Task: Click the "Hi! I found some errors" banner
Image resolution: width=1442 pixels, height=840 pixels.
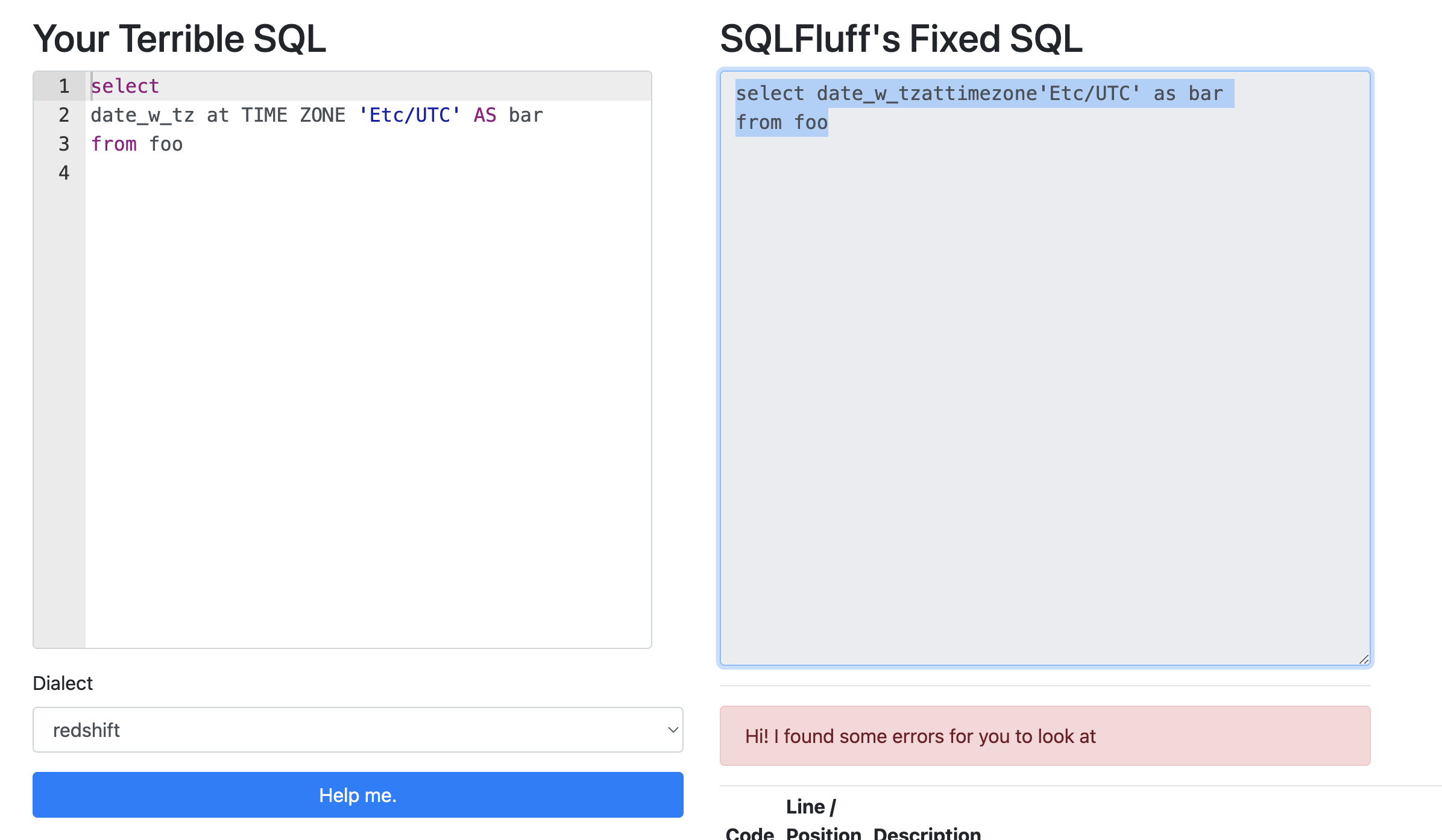Action: tap(1046, 736)
